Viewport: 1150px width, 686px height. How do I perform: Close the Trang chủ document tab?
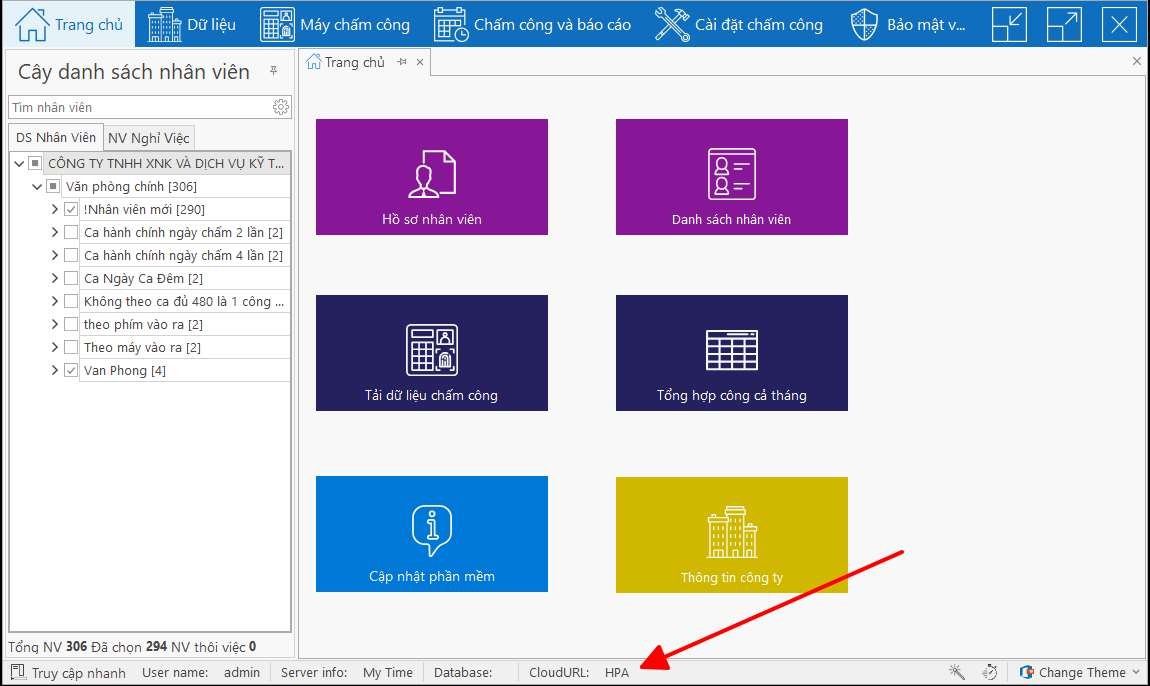coord(420,62)
